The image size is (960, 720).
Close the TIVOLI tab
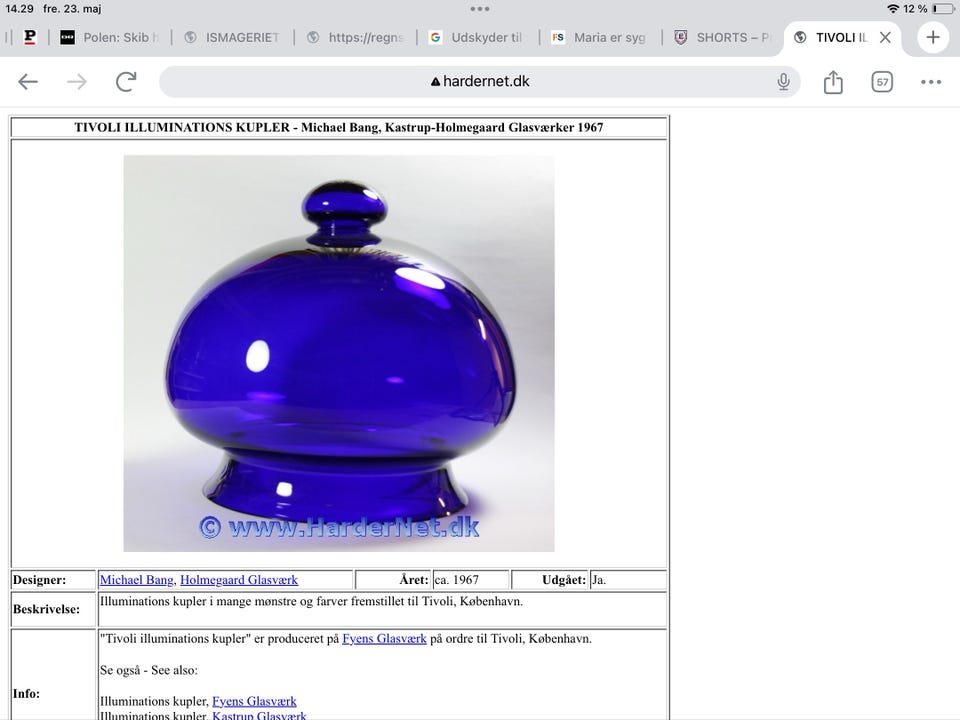(885, 37)
